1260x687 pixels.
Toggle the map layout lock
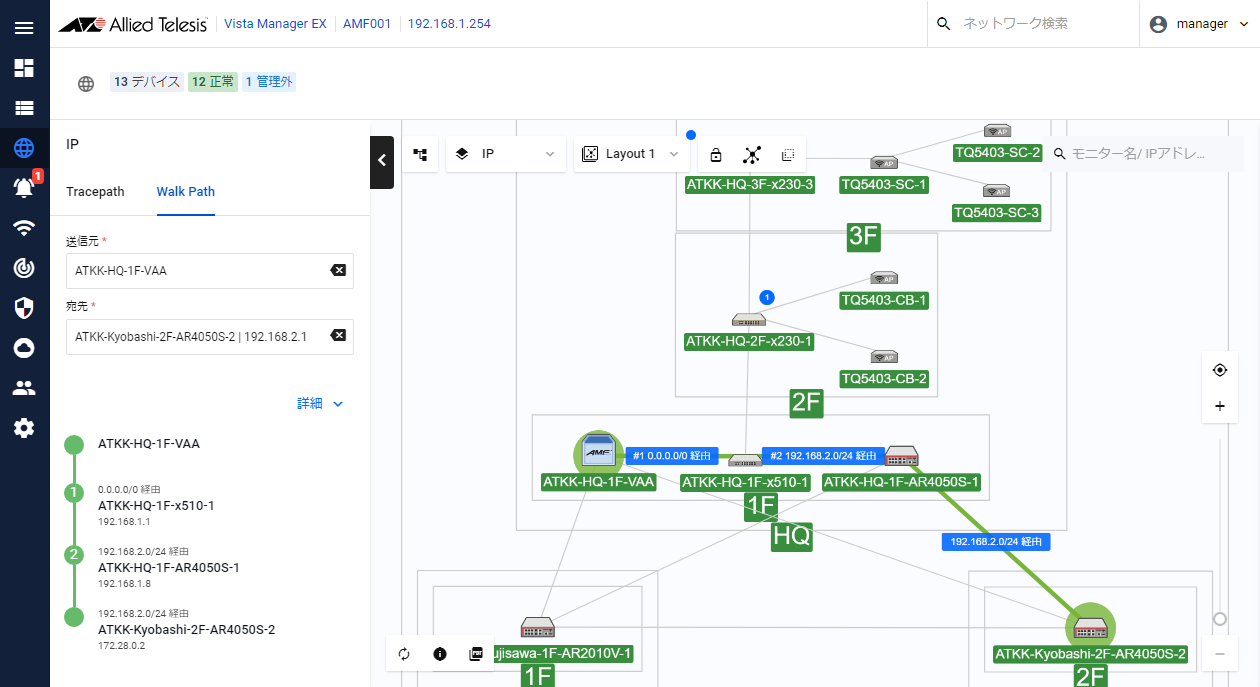pyautogui.click(x=716, y=155)
